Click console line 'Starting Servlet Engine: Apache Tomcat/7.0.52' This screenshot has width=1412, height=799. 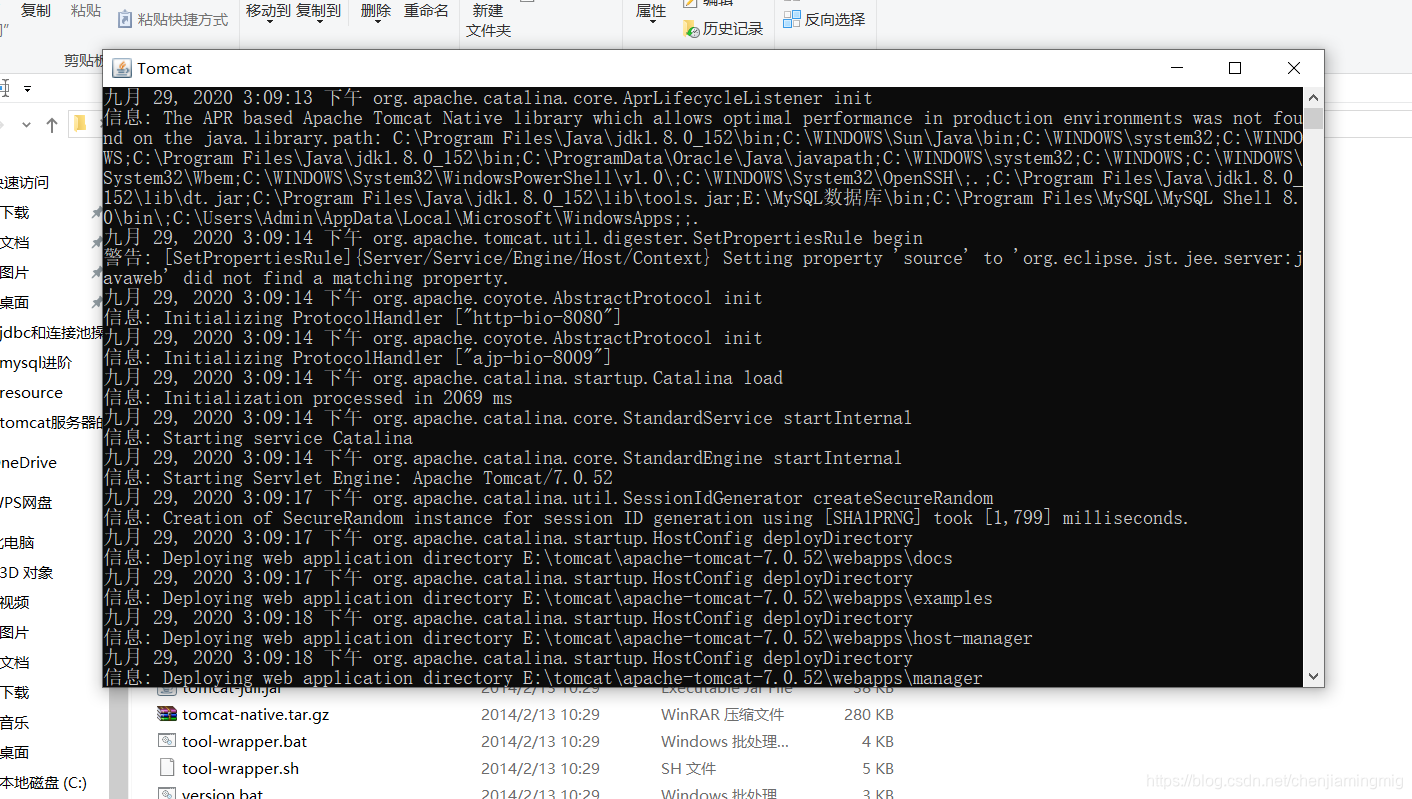pos(358,478)
